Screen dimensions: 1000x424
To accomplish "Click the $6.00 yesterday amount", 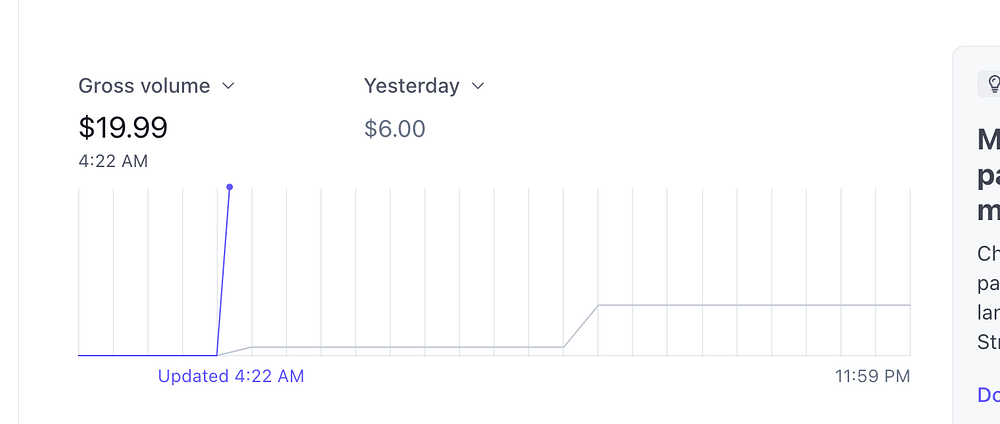I will point(395,128).
